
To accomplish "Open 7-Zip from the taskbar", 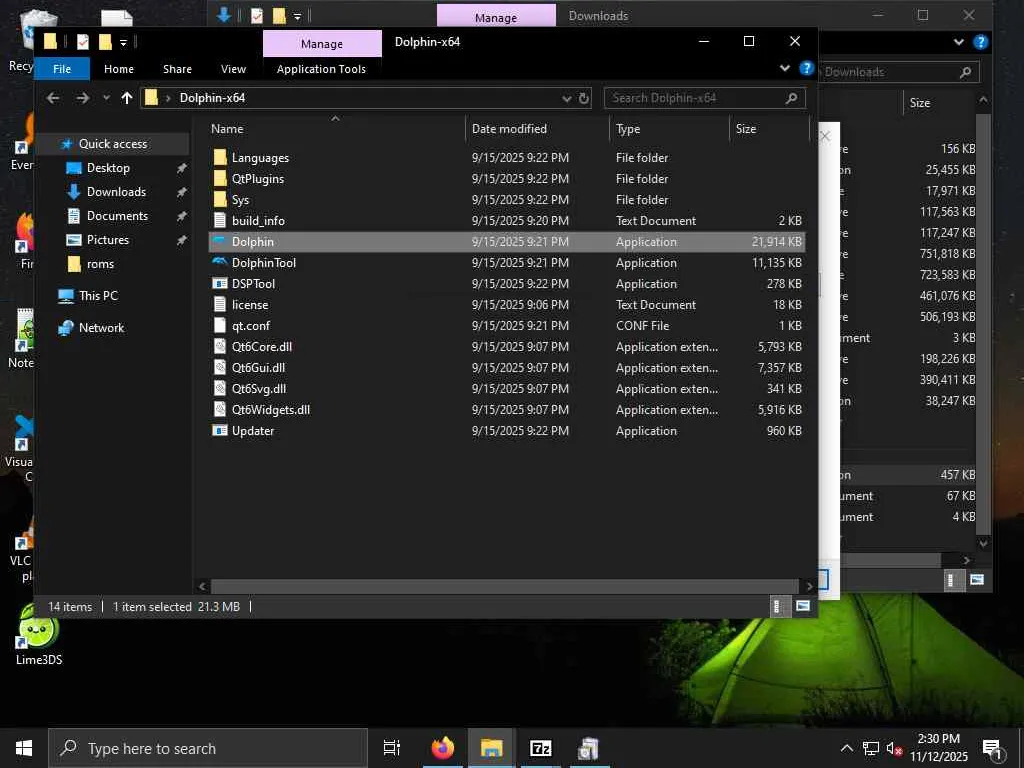I will [541, 748].
